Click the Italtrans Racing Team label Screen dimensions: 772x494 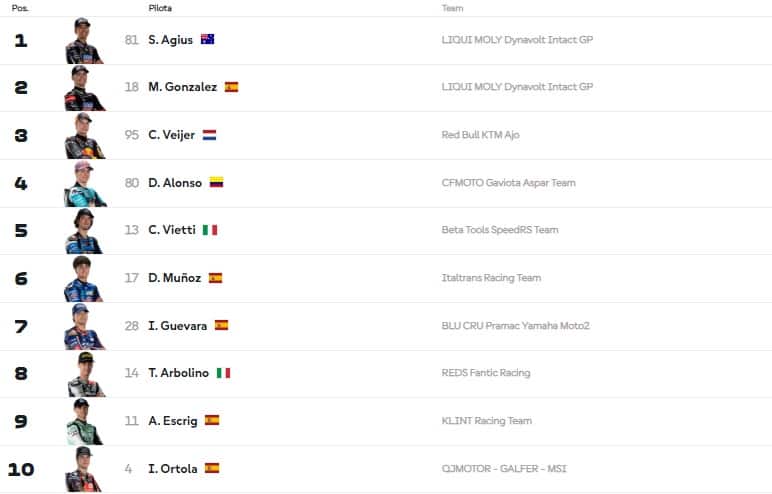coord(491,278)
